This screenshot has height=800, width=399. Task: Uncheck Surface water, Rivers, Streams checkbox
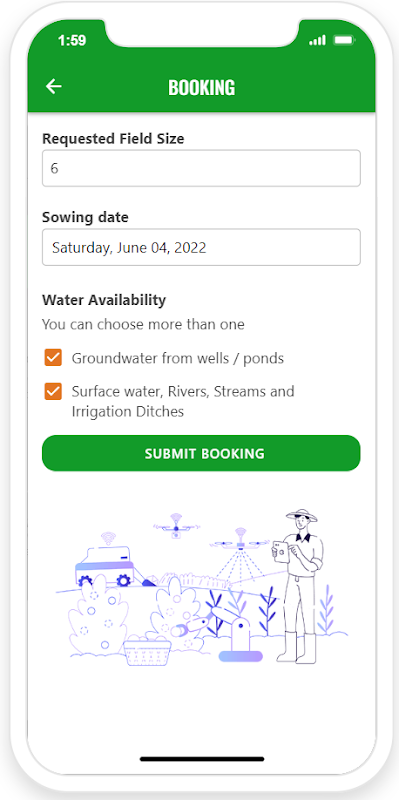[53, 391]
